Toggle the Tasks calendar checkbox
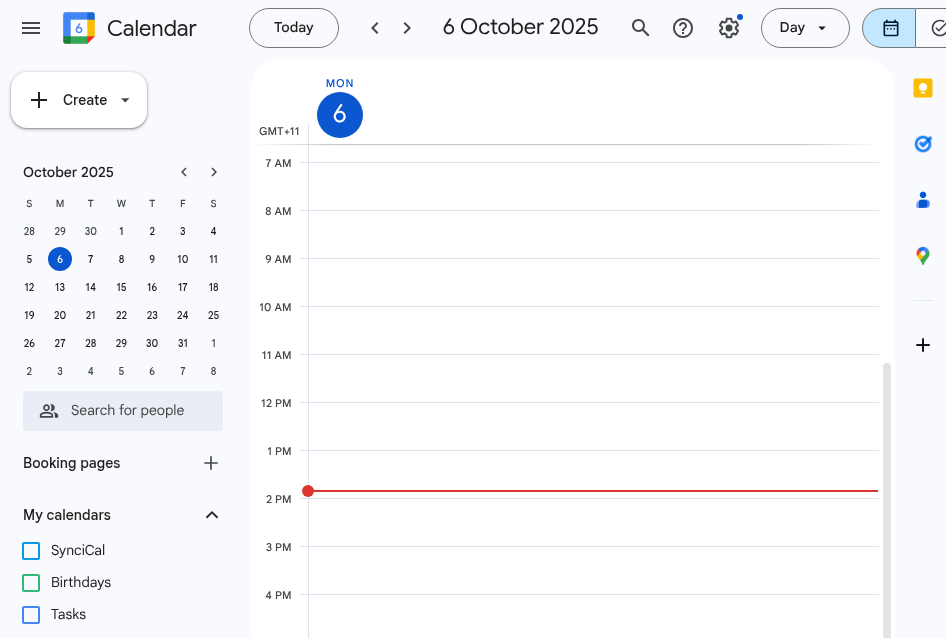Viewport: 946px width, 638px height. click(x=31, y=615)
